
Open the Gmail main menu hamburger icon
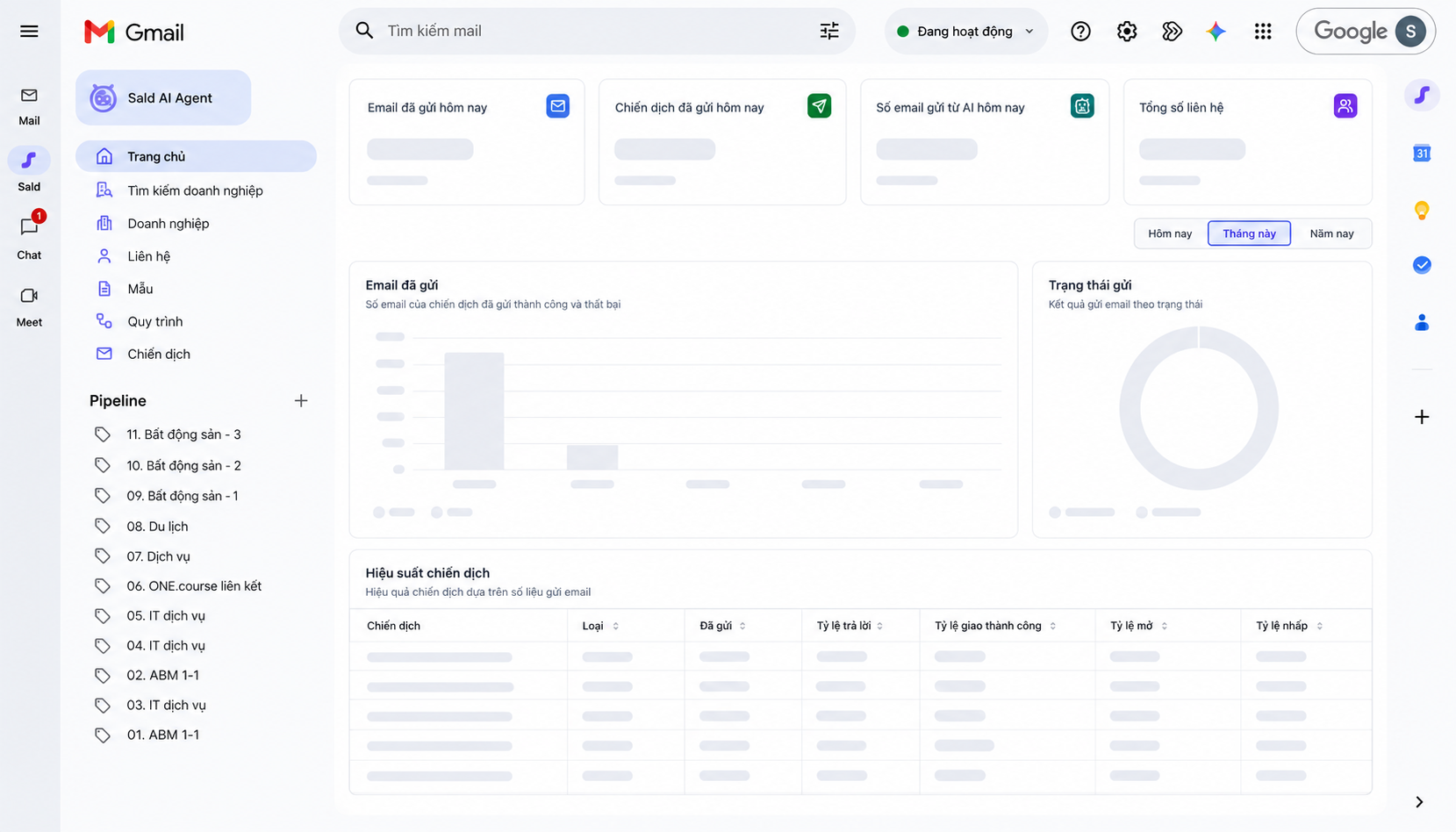29,32
